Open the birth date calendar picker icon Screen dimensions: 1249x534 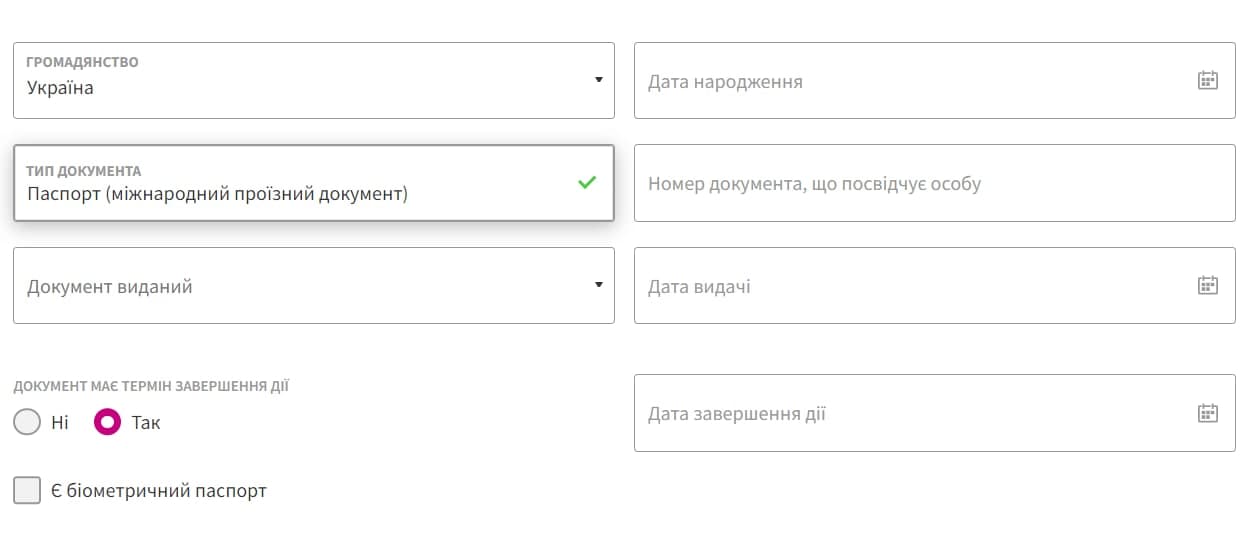[x=1207, y=80]
